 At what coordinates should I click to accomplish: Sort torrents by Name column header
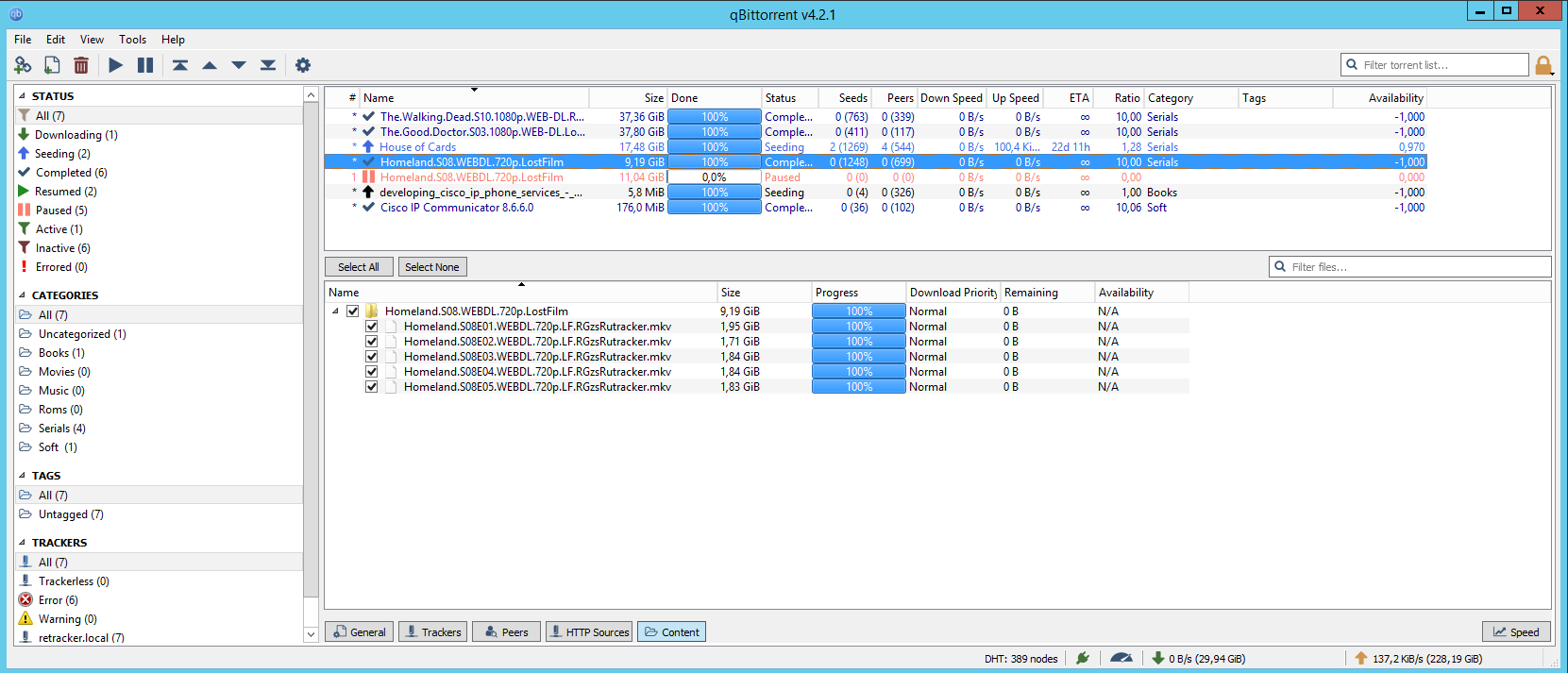[474, 98]
